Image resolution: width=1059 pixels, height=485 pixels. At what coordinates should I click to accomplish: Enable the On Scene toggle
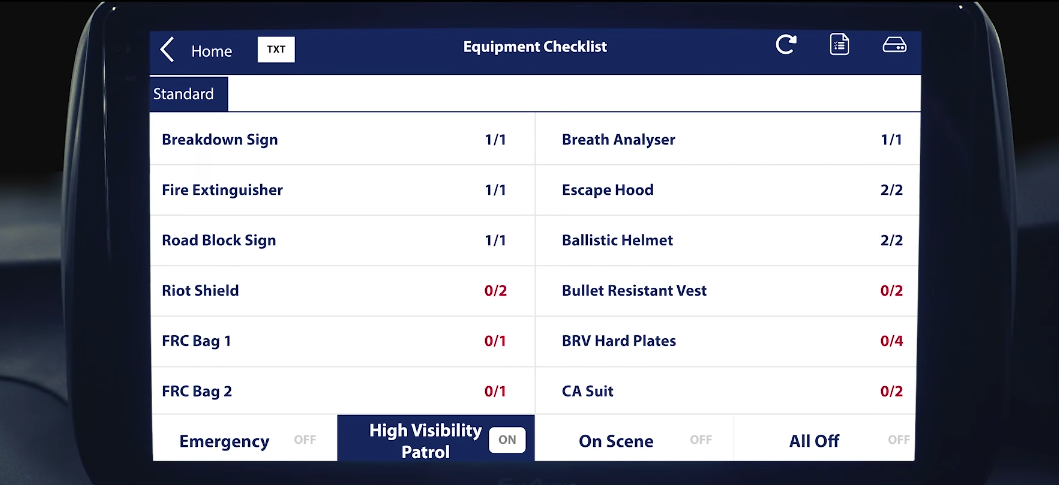click(701, 440)
